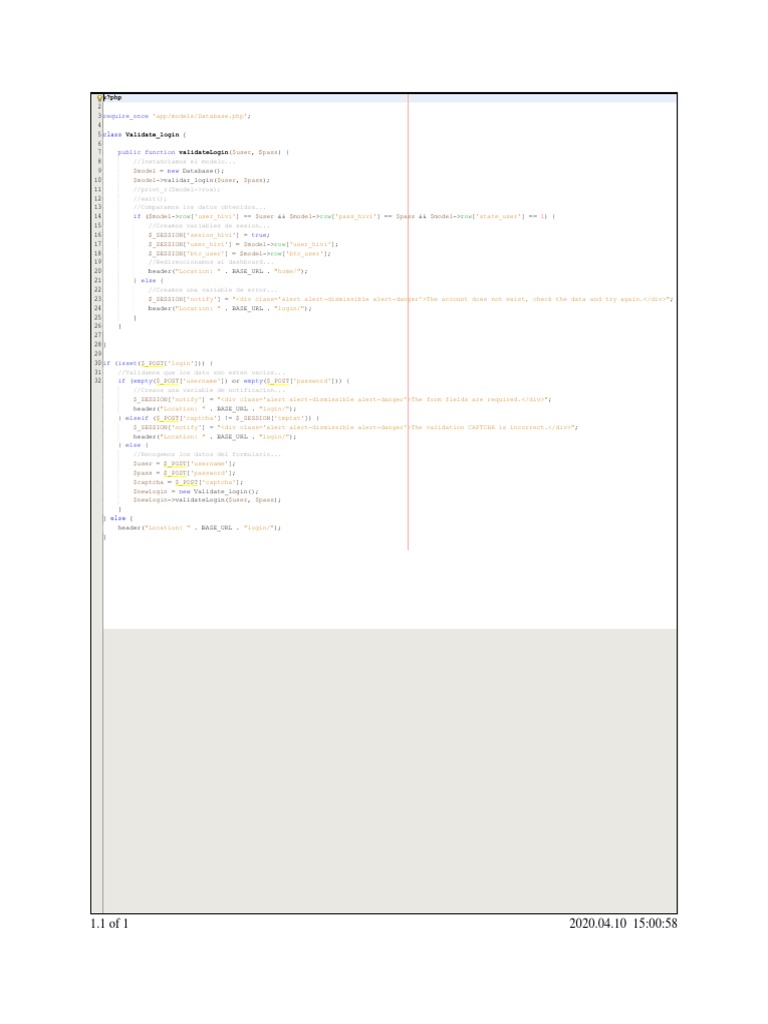Click the $pass = $_POST['password'] line
This screenshot has height=1024, width=768.
pyautogui.click(x=184, y=473)
